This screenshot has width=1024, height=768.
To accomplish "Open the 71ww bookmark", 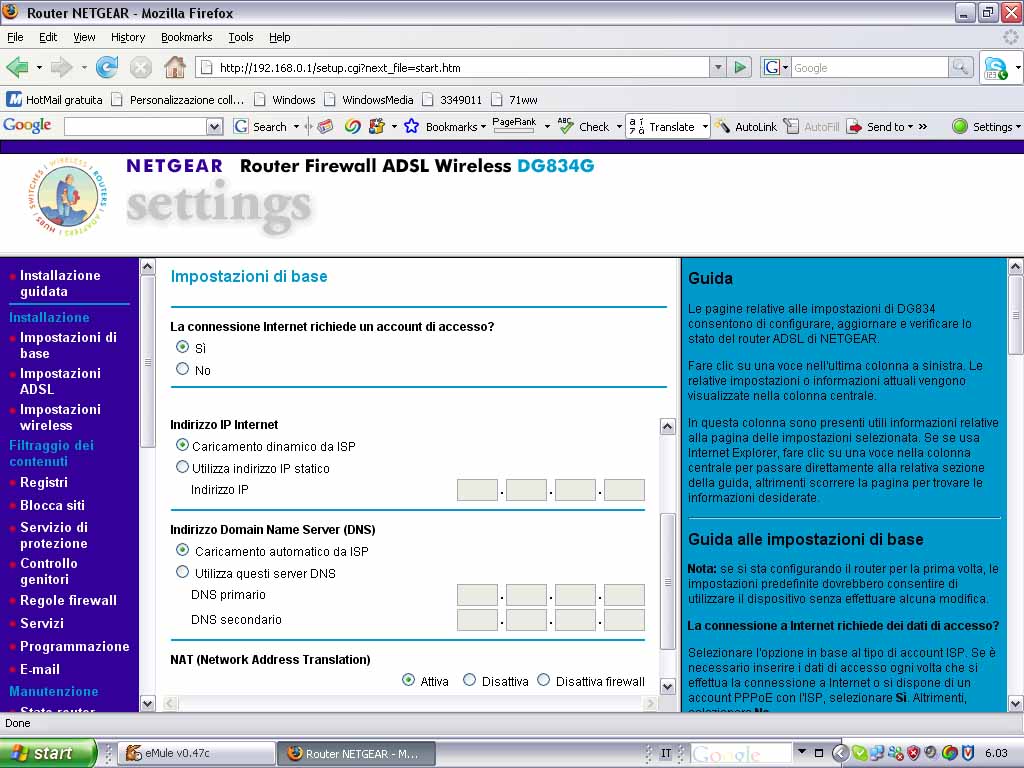I will click(515, 100).
